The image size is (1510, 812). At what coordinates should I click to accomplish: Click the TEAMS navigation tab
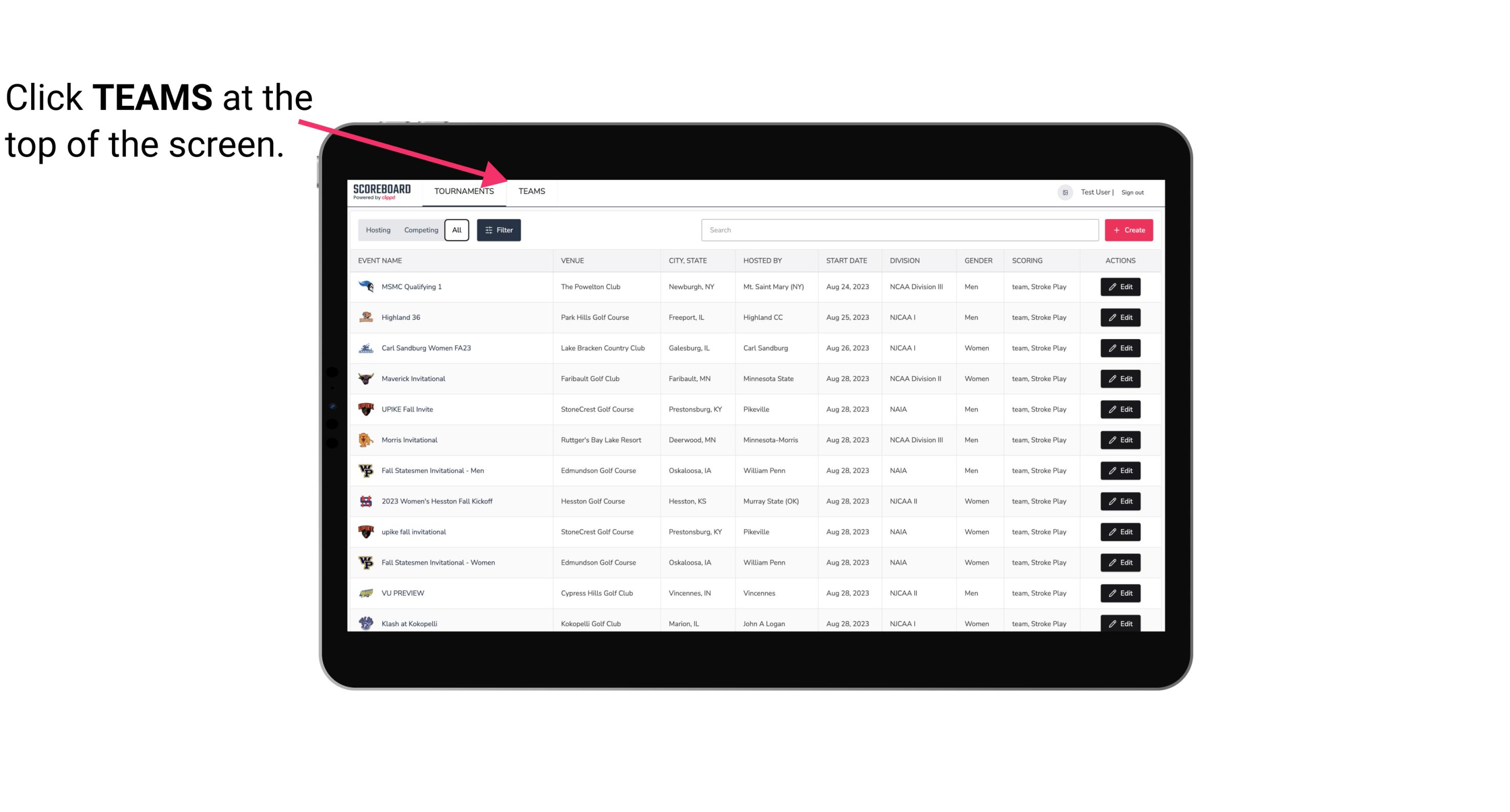[x=531, y=192]
